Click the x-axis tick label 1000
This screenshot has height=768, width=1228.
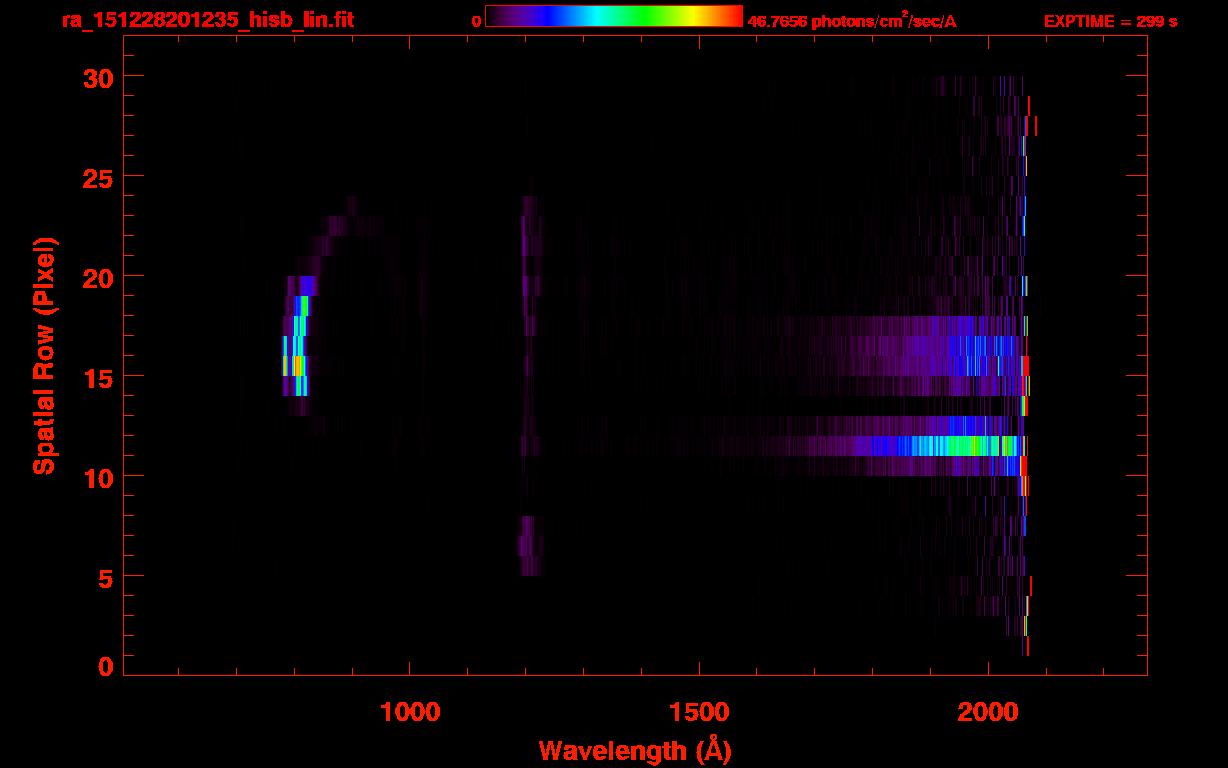[x=410, y=712]
